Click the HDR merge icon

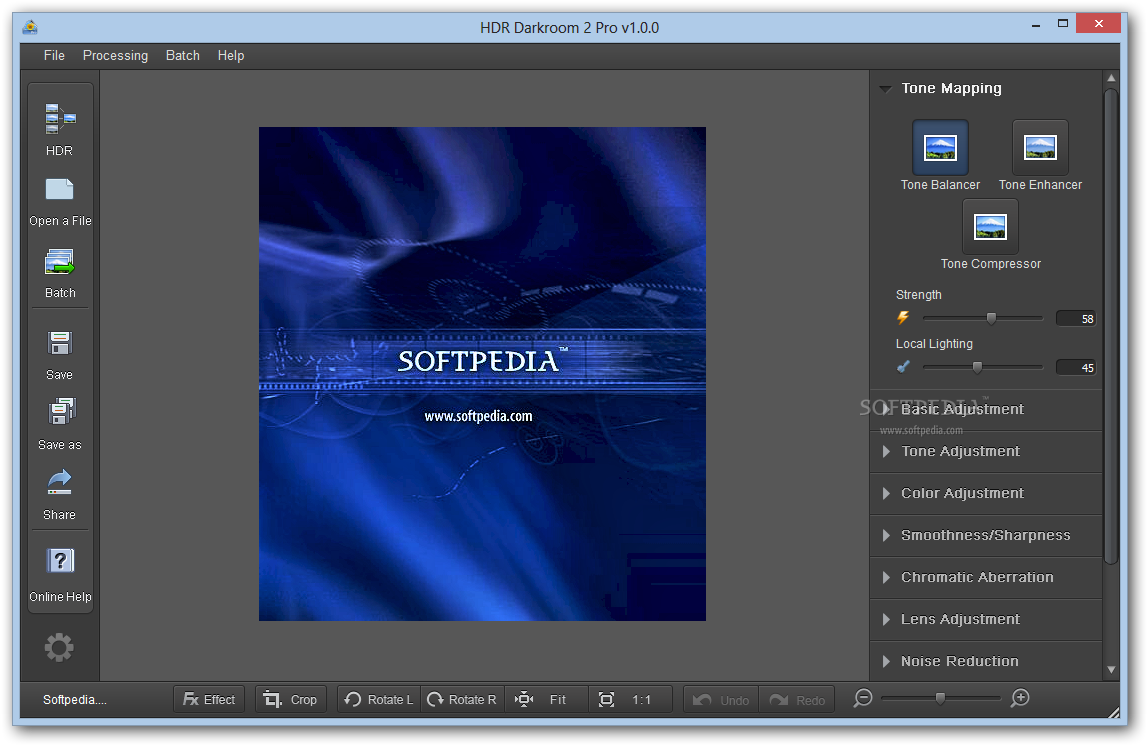click(60, 119)
